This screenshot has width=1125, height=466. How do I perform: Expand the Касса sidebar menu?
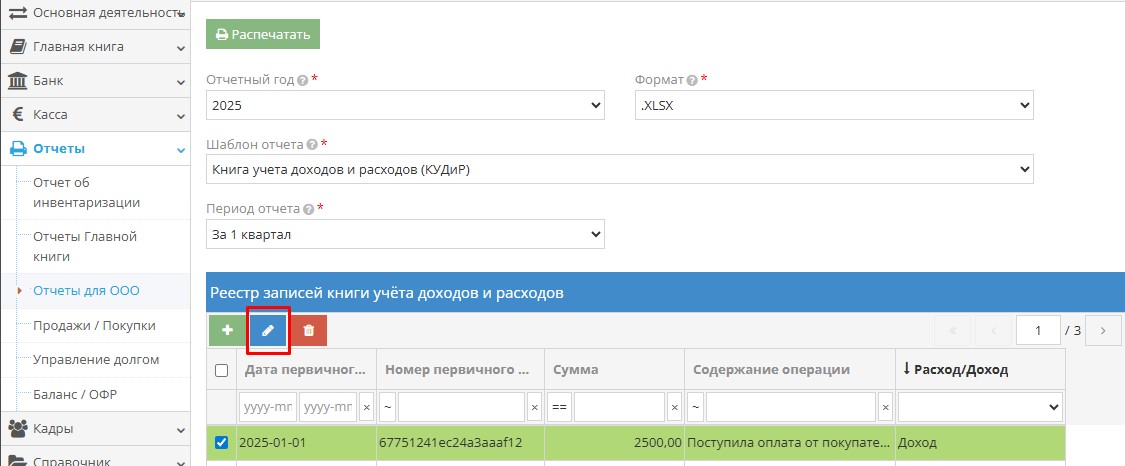pyautogui.click(x=95, y=115)
